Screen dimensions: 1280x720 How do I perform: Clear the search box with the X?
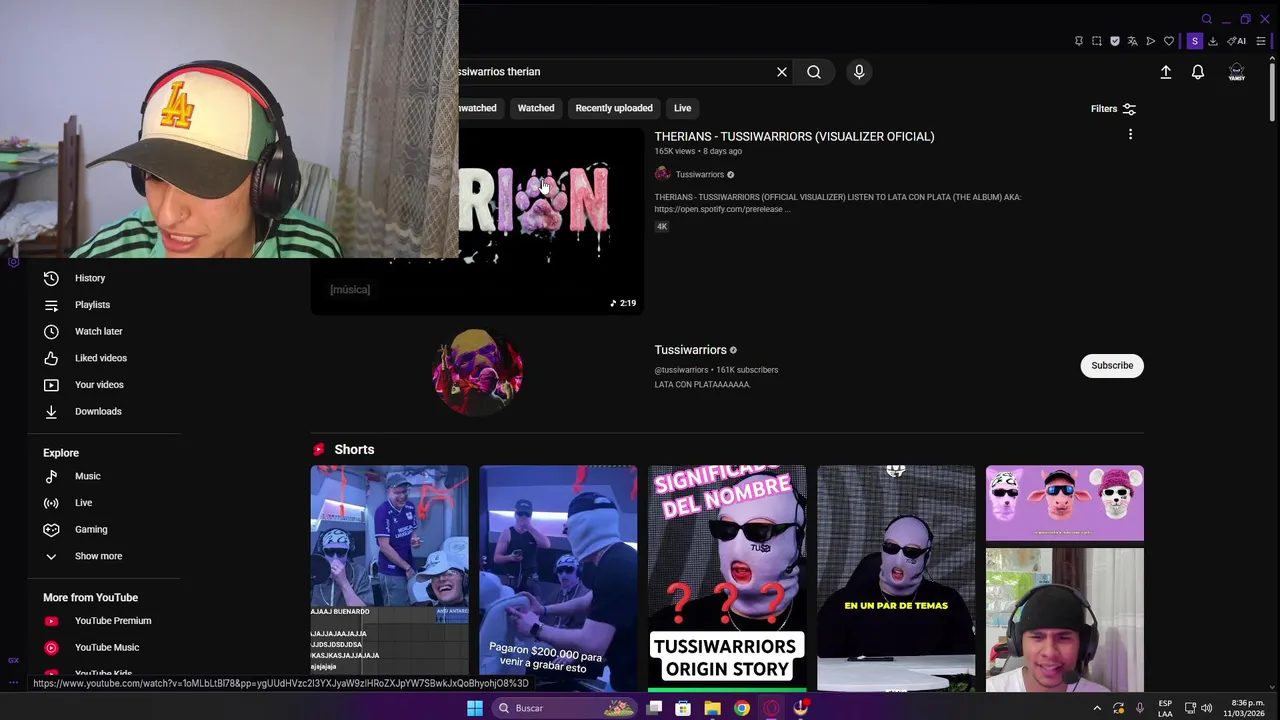[x=782, y=72]
